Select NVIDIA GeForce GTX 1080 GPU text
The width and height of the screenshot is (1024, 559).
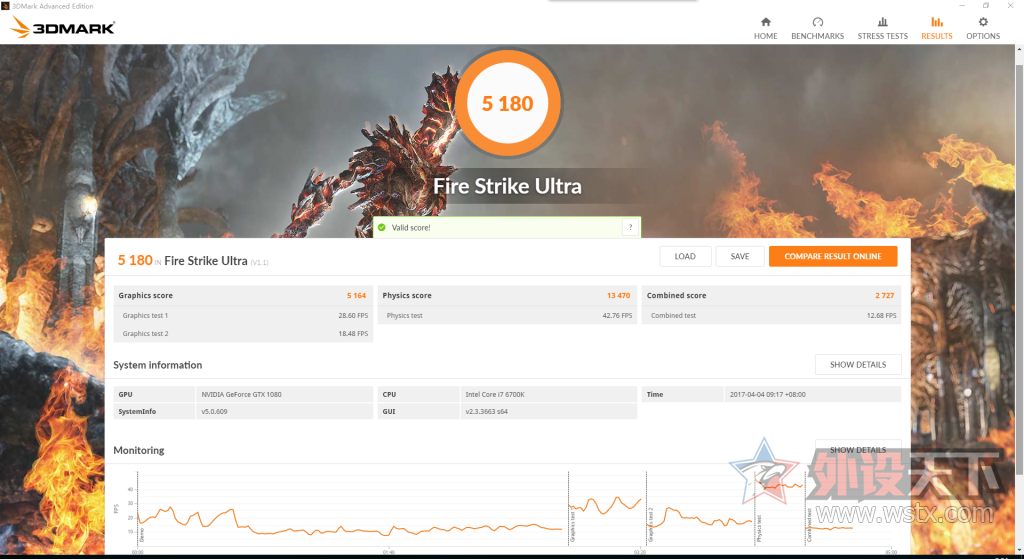click(x=241, y=394)
